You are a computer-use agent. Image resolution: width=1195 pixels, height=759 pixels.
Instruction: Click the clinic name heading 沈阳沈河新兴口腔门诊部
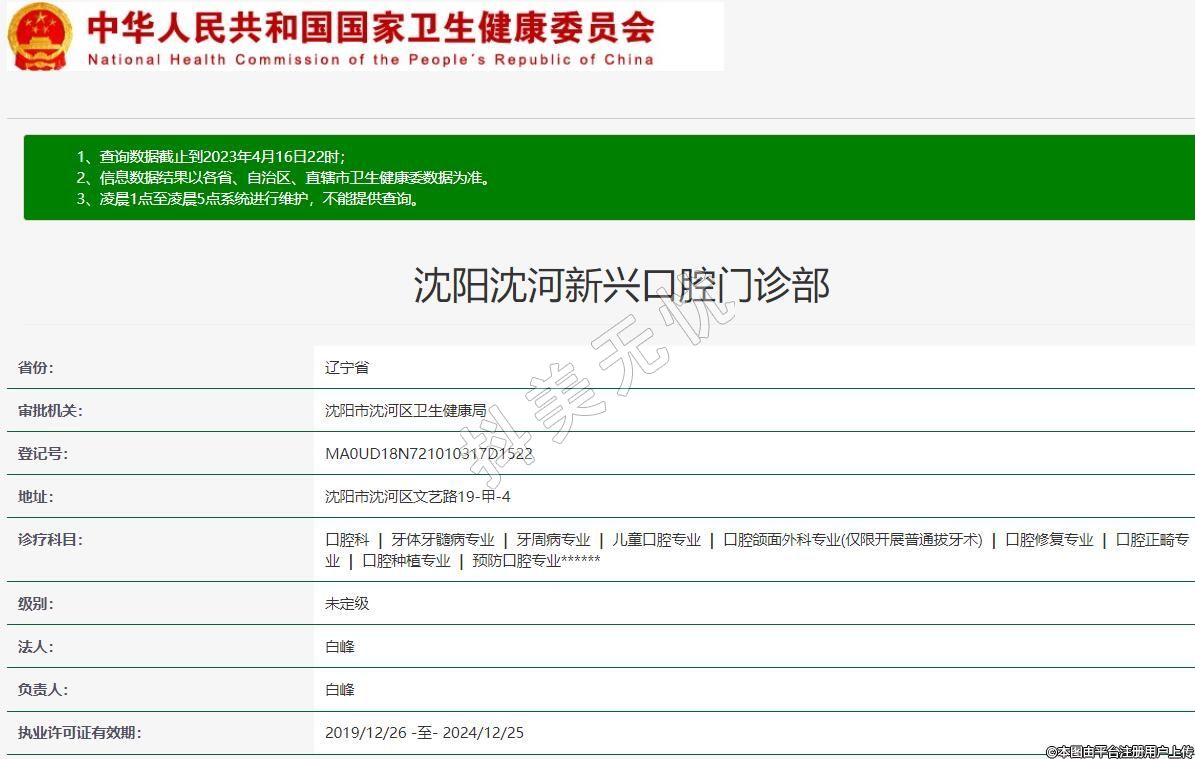point(621,285)
